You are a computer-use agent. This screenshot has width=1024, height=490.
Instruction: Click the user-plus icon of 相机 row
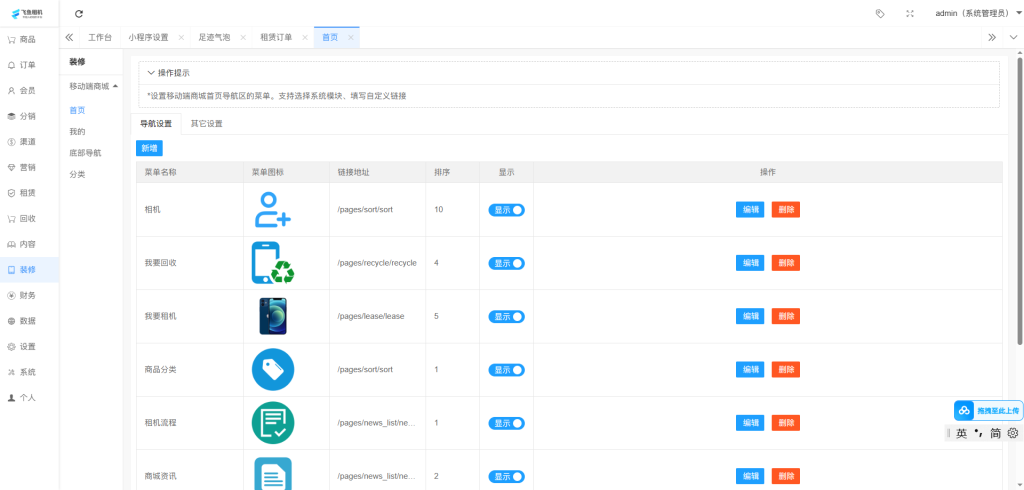tap(272, 210)
